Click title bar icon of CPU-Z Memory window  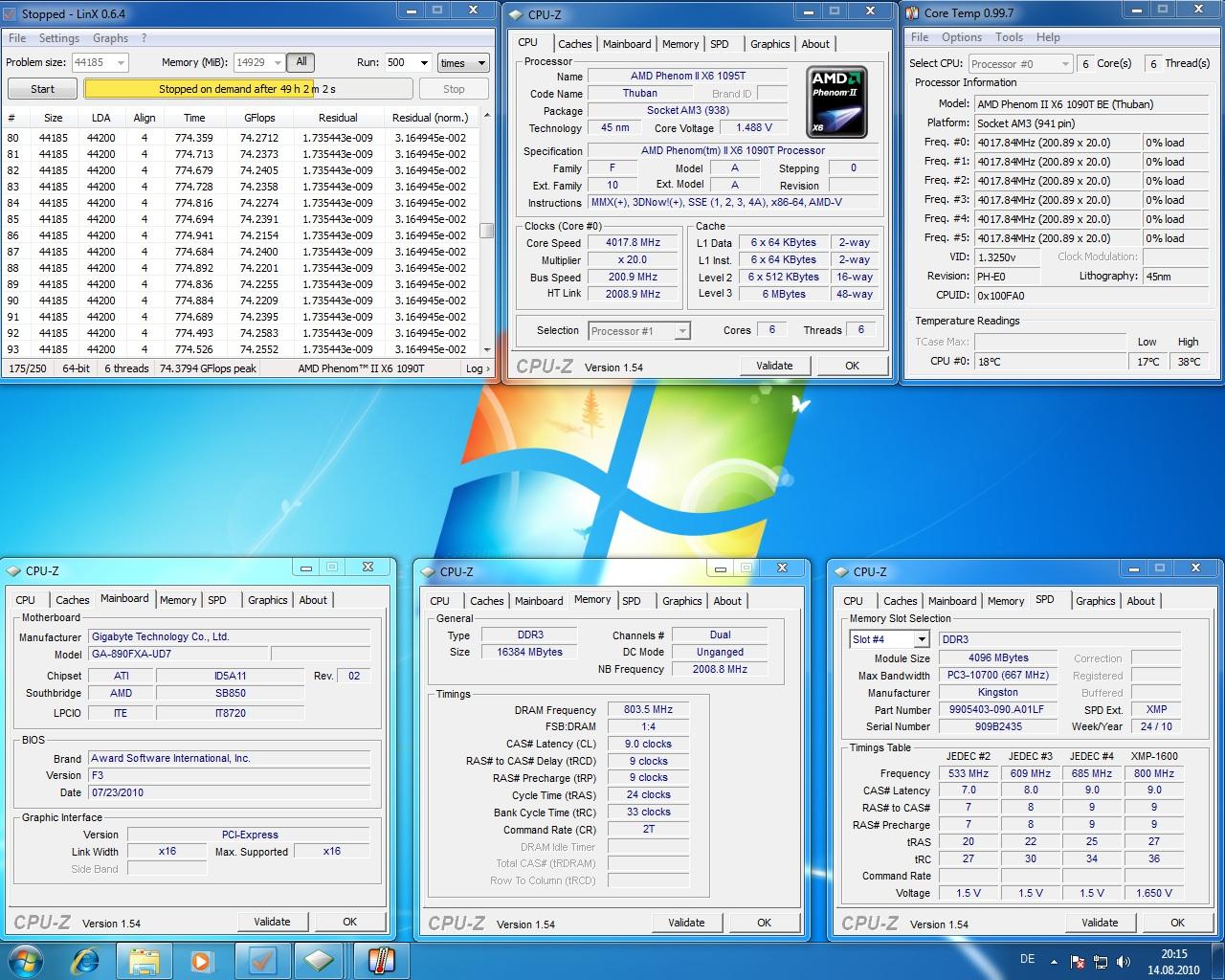point(429,571)
